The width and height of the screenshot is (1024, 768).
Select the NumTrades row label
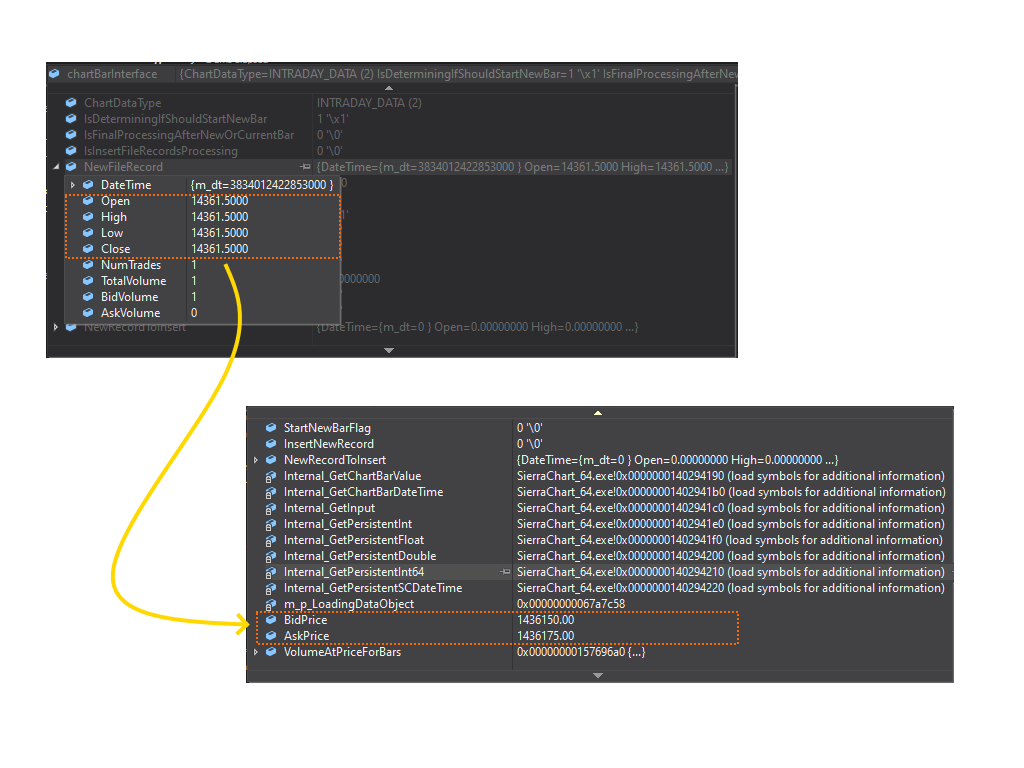coord(131,265)
